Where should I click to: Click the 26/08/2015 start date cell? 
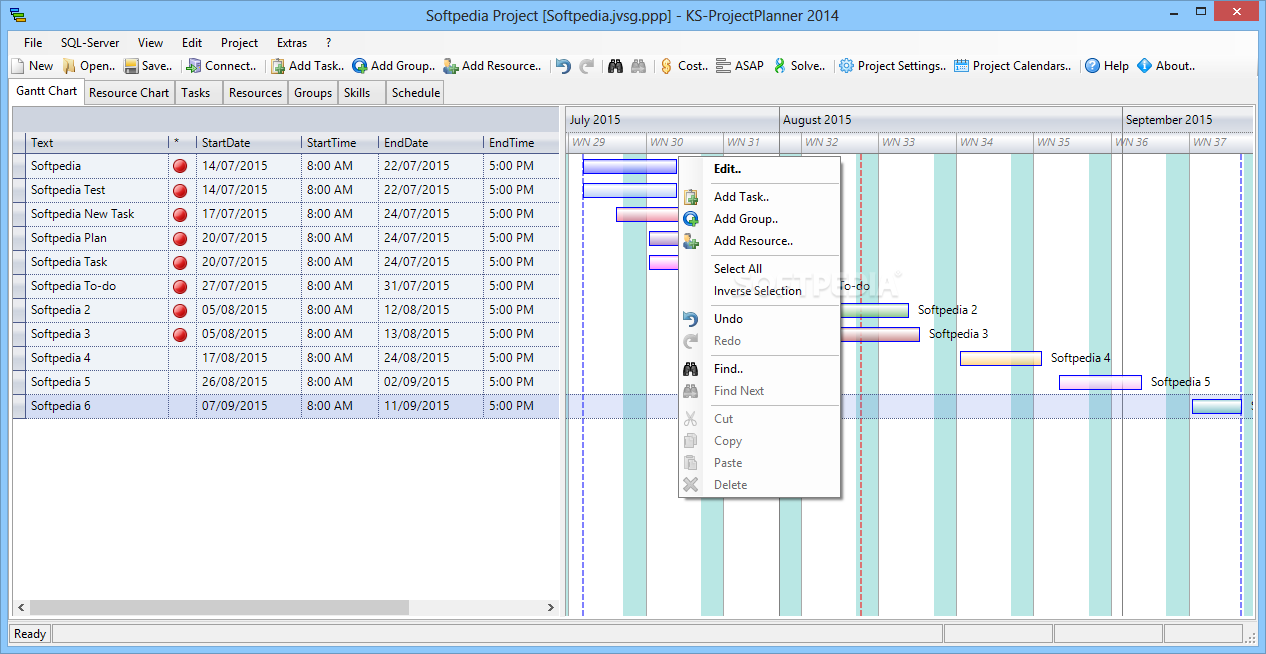pyautogui.click(x=249, y=382)
